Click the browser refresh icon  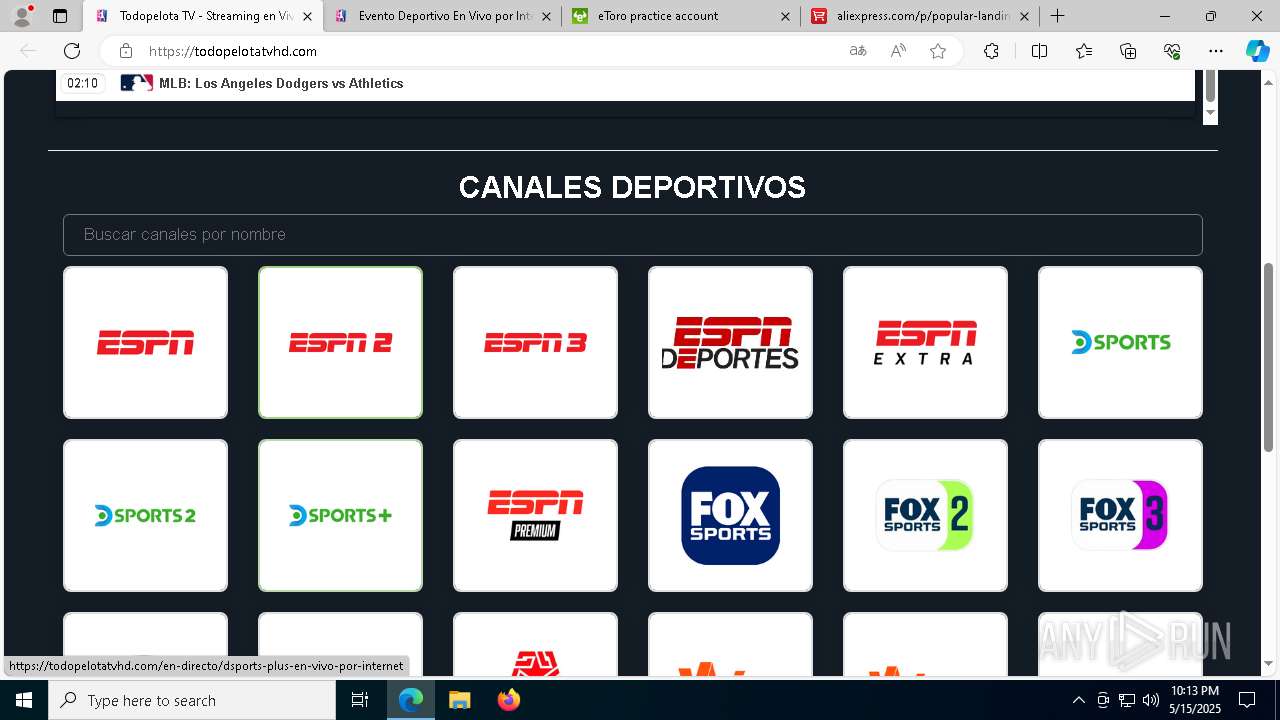tap(72, 51)
